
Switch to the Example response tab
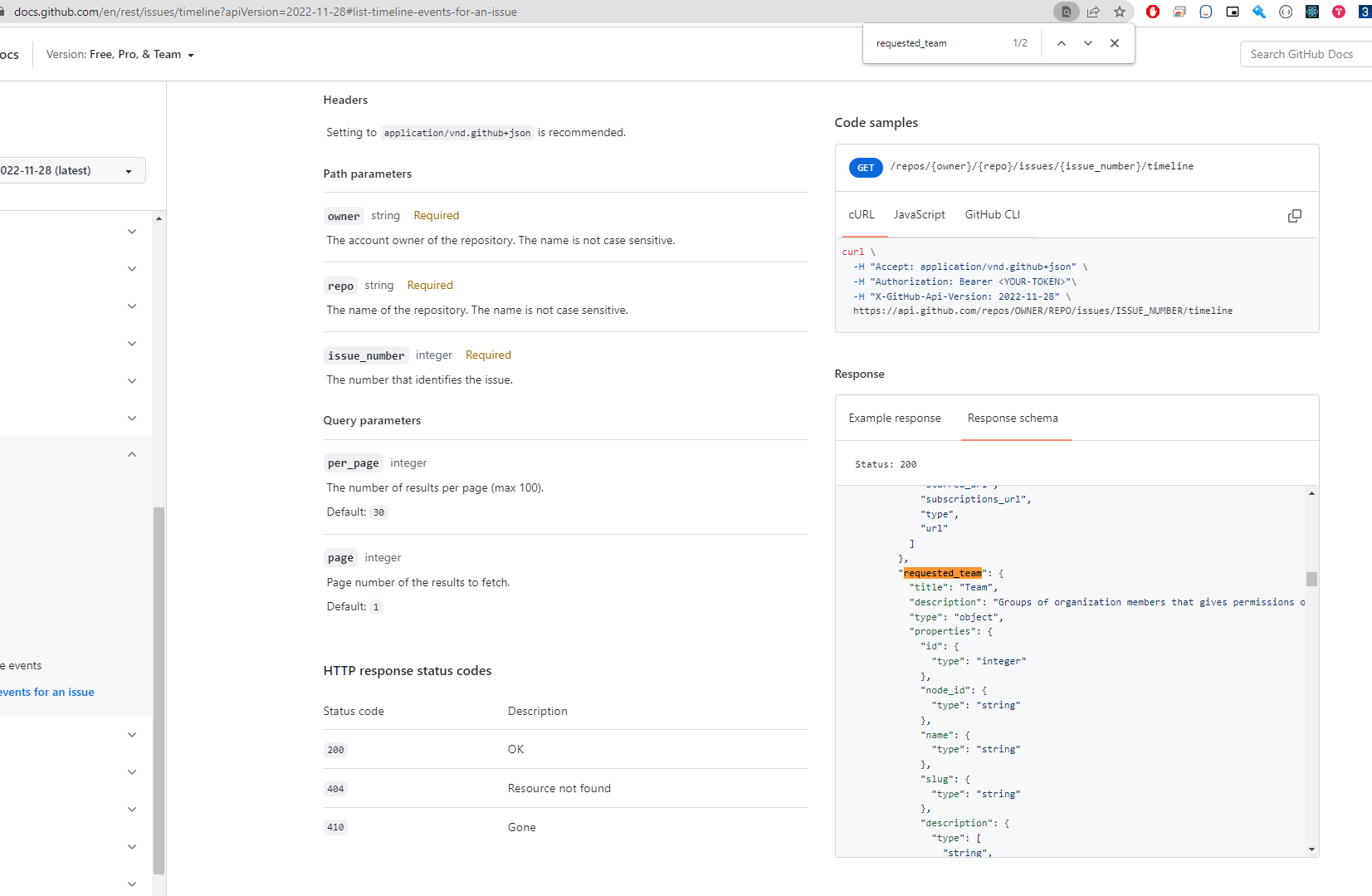pyautogui.click(x=895, y=418)
